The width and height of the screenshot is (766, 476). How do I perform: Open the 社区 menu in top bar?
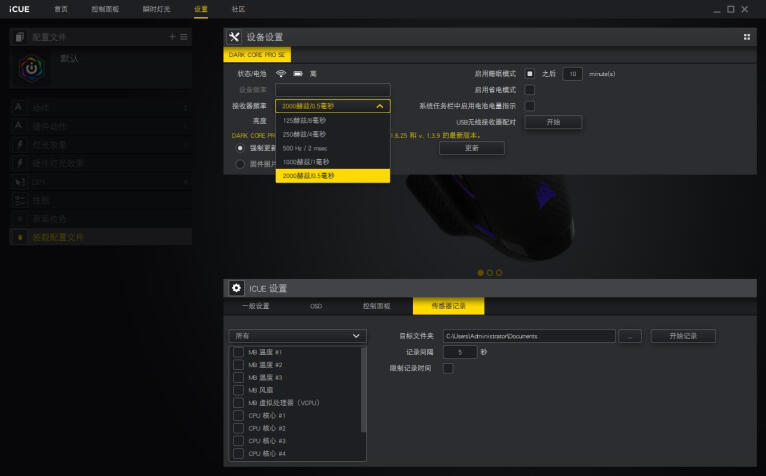pyautogui.click(x=238, y=8)
